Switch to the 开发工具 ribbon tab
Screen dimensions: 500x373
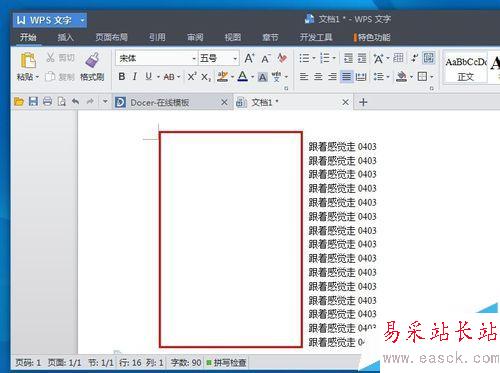316,37
